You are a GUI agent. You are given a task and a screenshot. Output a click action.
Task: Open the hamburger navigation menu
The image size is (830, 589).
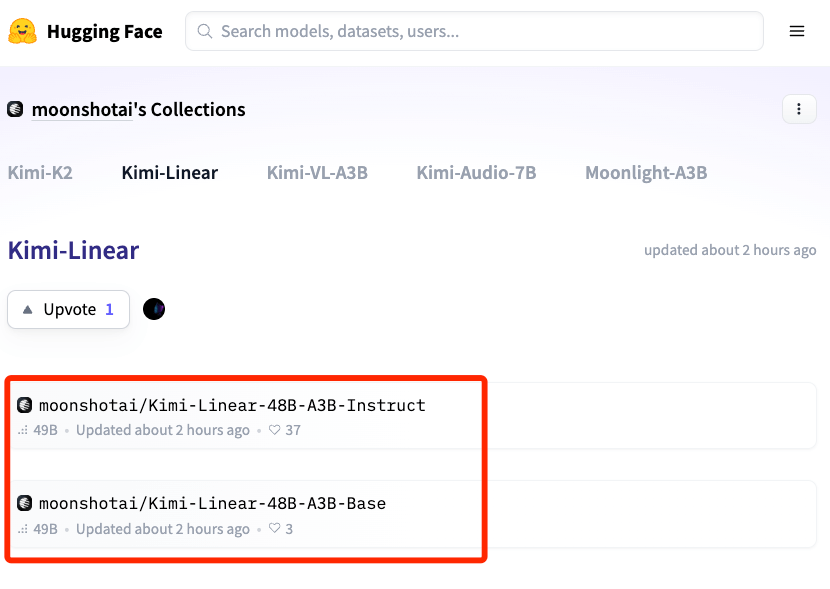[797, 31]
